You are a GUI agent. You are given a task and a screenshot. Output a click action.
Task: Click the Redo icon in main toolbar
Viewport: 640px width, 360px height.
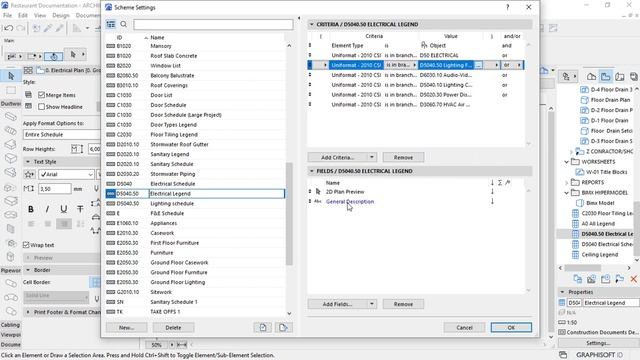(20, 28)
